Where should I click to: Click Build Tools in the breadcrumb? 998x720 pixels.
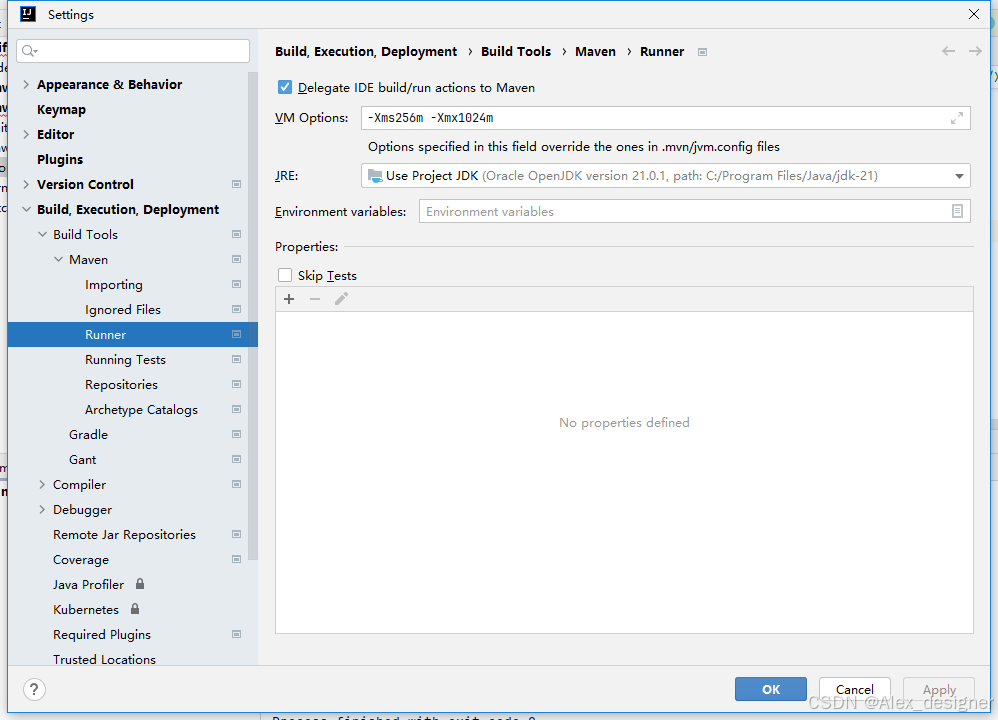click(x=516, y=52)
